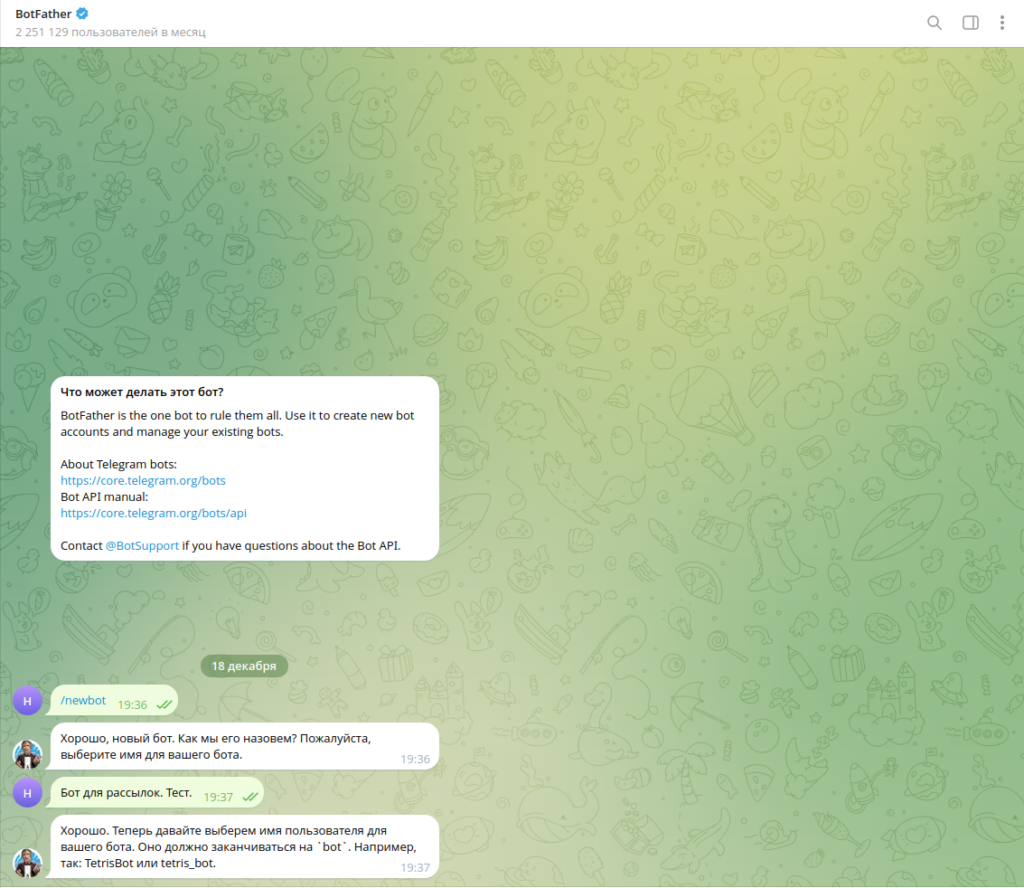Image resolution: width=1024 pixels, height=888 pixels.
Task: Click the 19:37 timestamp on Бот для рассылок message
Action: 218,797
